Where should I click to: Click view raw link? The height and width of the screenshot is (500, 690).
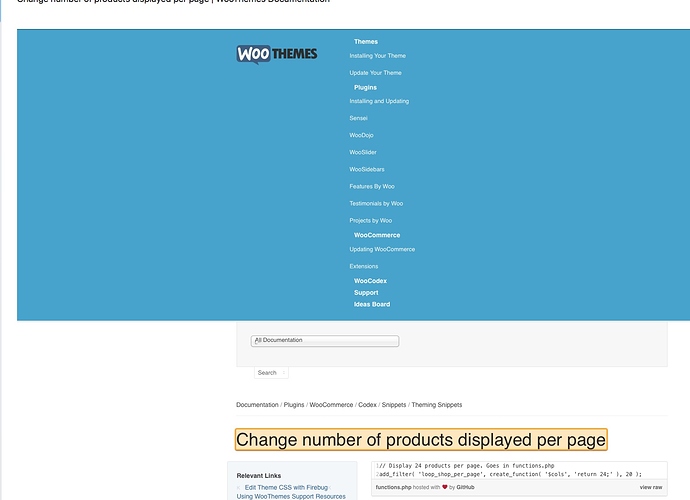click(x=651, y=488)
